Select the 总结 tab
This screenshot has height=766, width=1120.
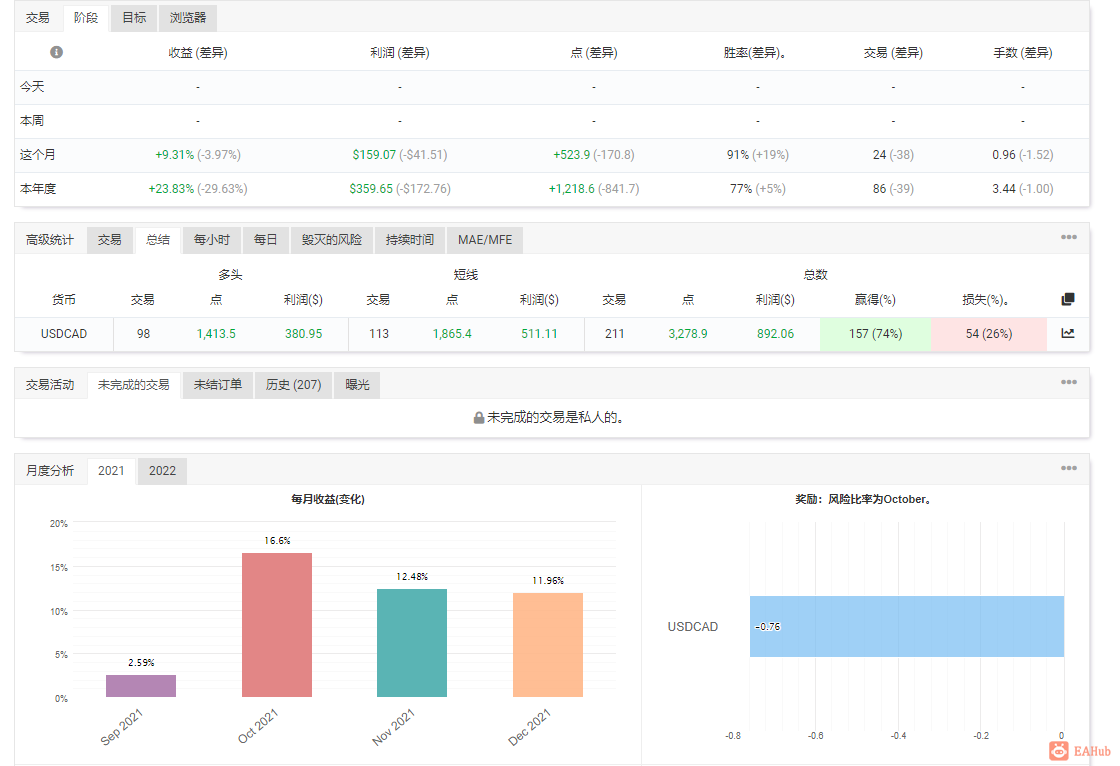coord(158,240)
